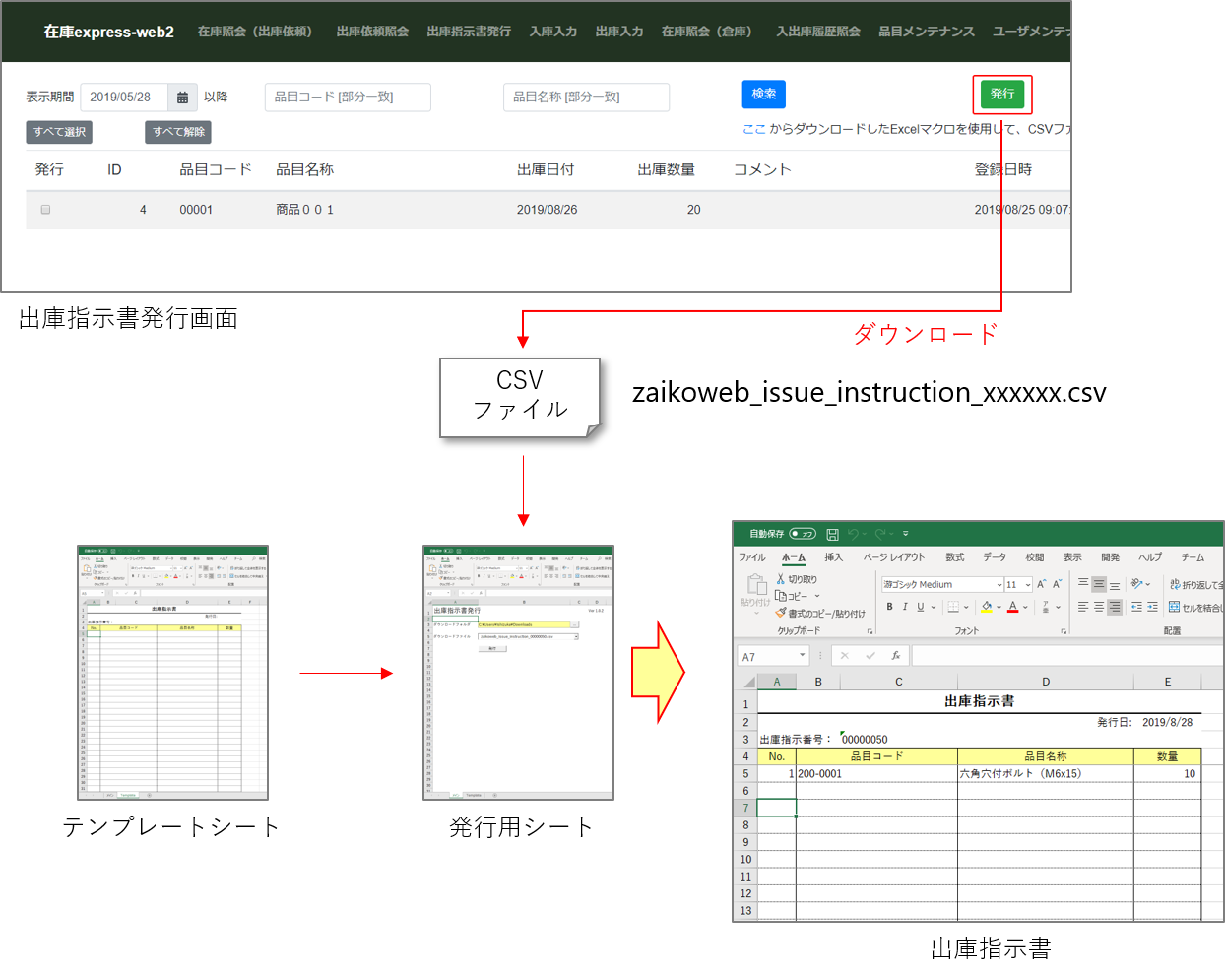Open the 挿入 (Insert) ribbon tab
The image size is (1225, 980).
click(x=833, y=557)
